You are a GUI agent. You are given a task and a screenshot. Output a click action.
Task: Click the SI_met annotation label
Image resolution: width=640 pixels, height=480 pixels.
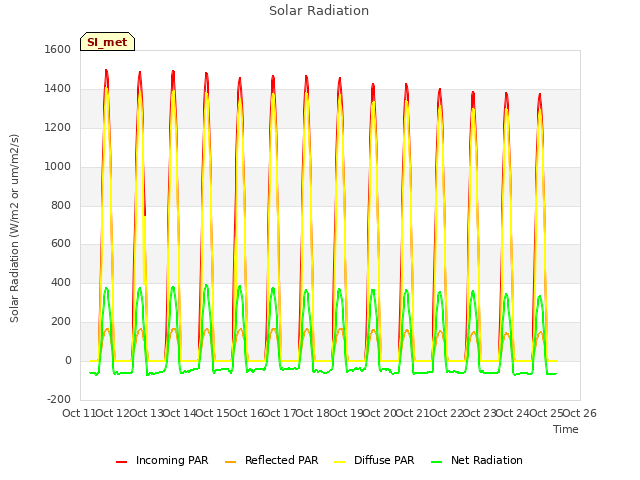tap(107, 42)
